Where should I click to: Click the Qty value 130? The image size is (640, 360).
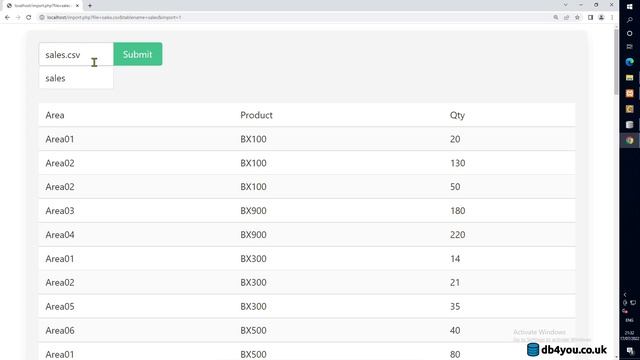[458, 163]
